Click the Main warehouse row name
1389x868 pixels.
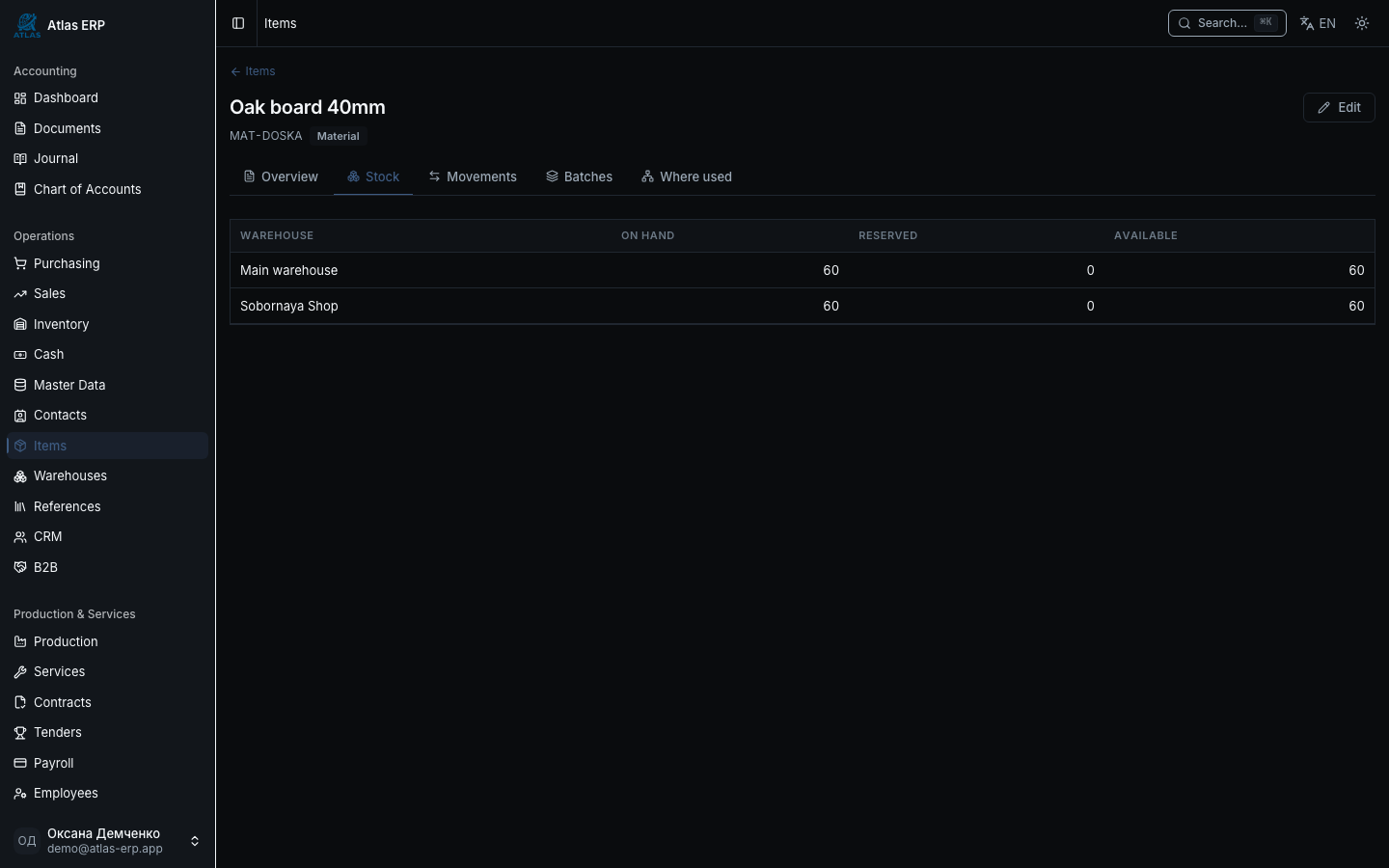288,270
